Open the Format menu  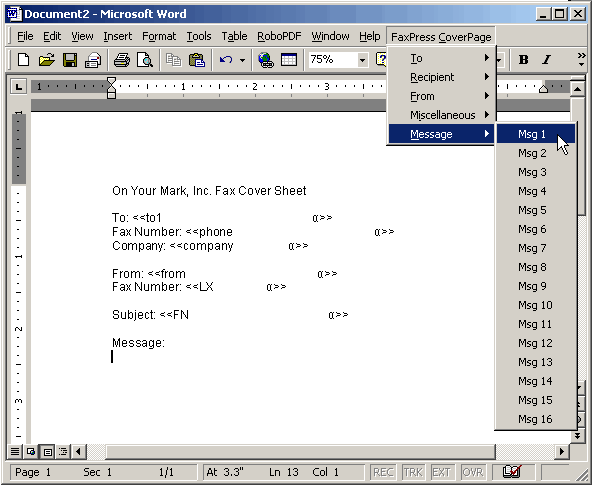[x=159, y=36]
